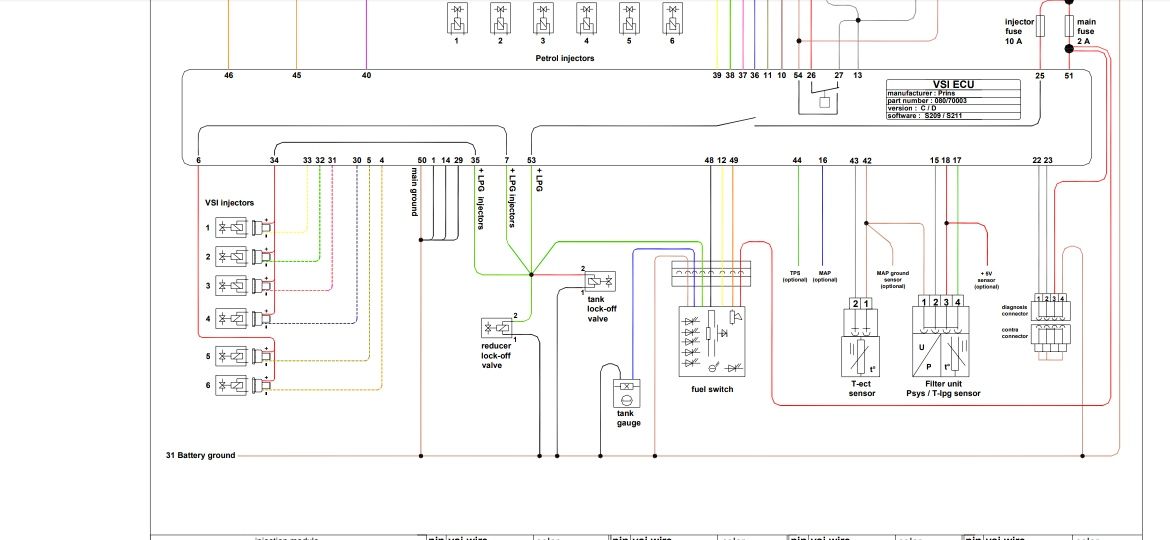Click the fuel switch LED panel symbol
Image resolution: width=1170 pixels, height=540 pixels.
click(711, 341)
